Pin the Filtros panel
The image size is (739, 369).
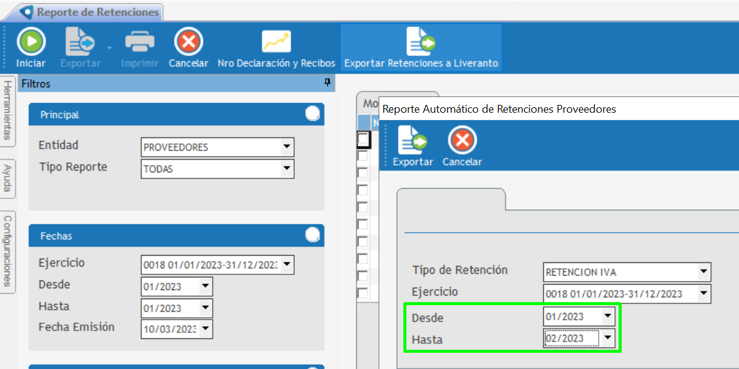tap(327, 83)
